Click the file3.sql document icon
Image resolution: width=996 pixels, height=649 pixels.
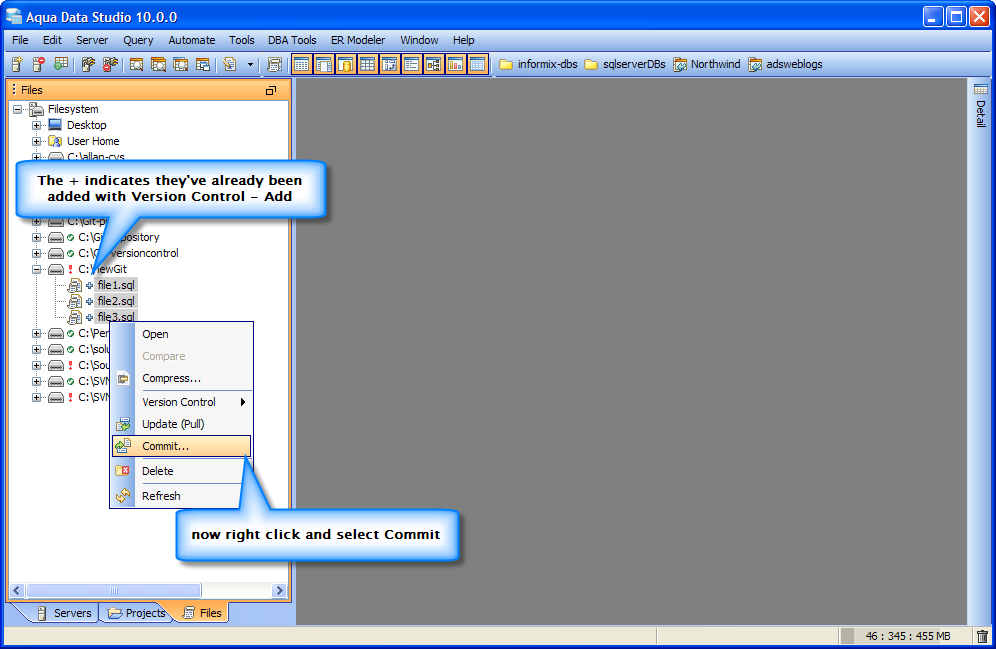74,317
